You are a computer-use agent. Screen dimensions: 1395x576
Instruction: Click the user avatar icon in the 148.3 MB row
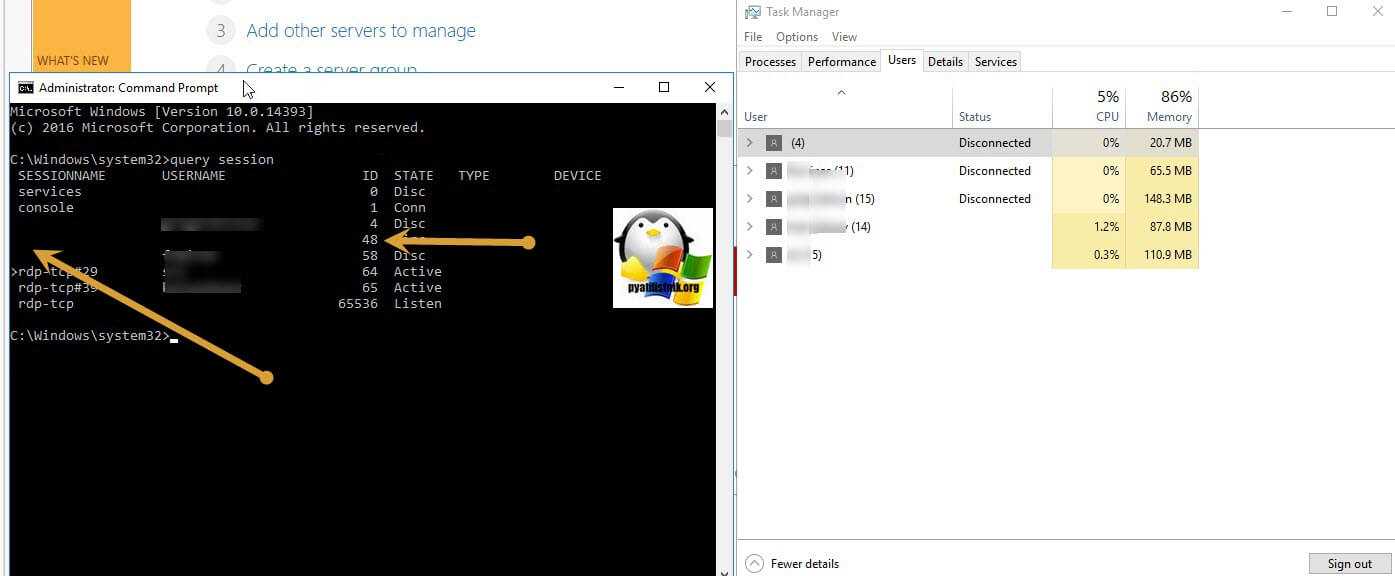point(774,199)
